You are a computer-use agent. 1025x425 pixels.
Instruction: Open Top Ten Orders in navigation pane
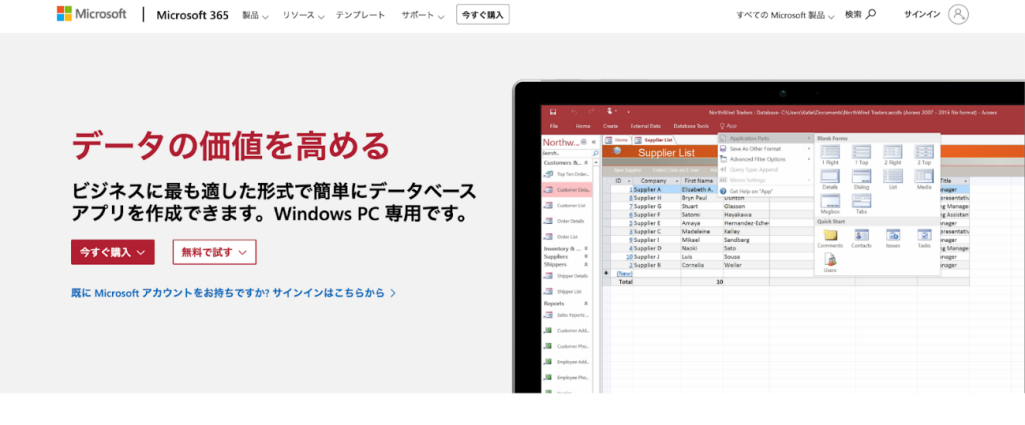(x=567, y=174)
